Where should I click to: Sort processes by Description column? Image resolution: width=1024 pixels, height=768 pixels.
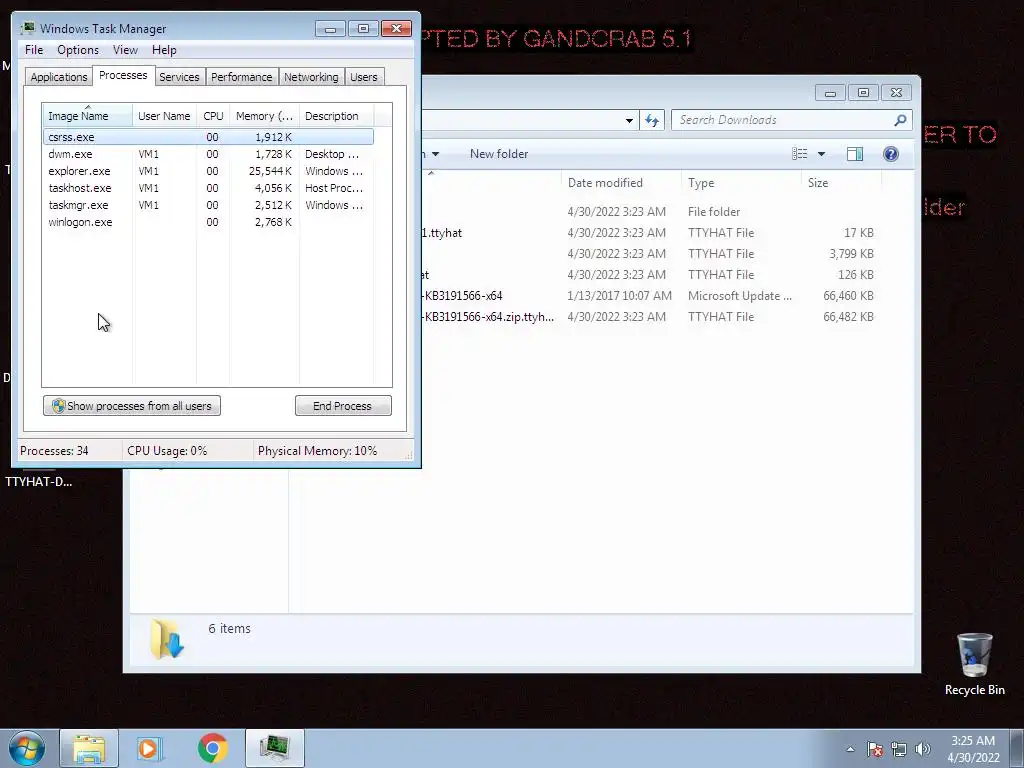coord(336,116)
